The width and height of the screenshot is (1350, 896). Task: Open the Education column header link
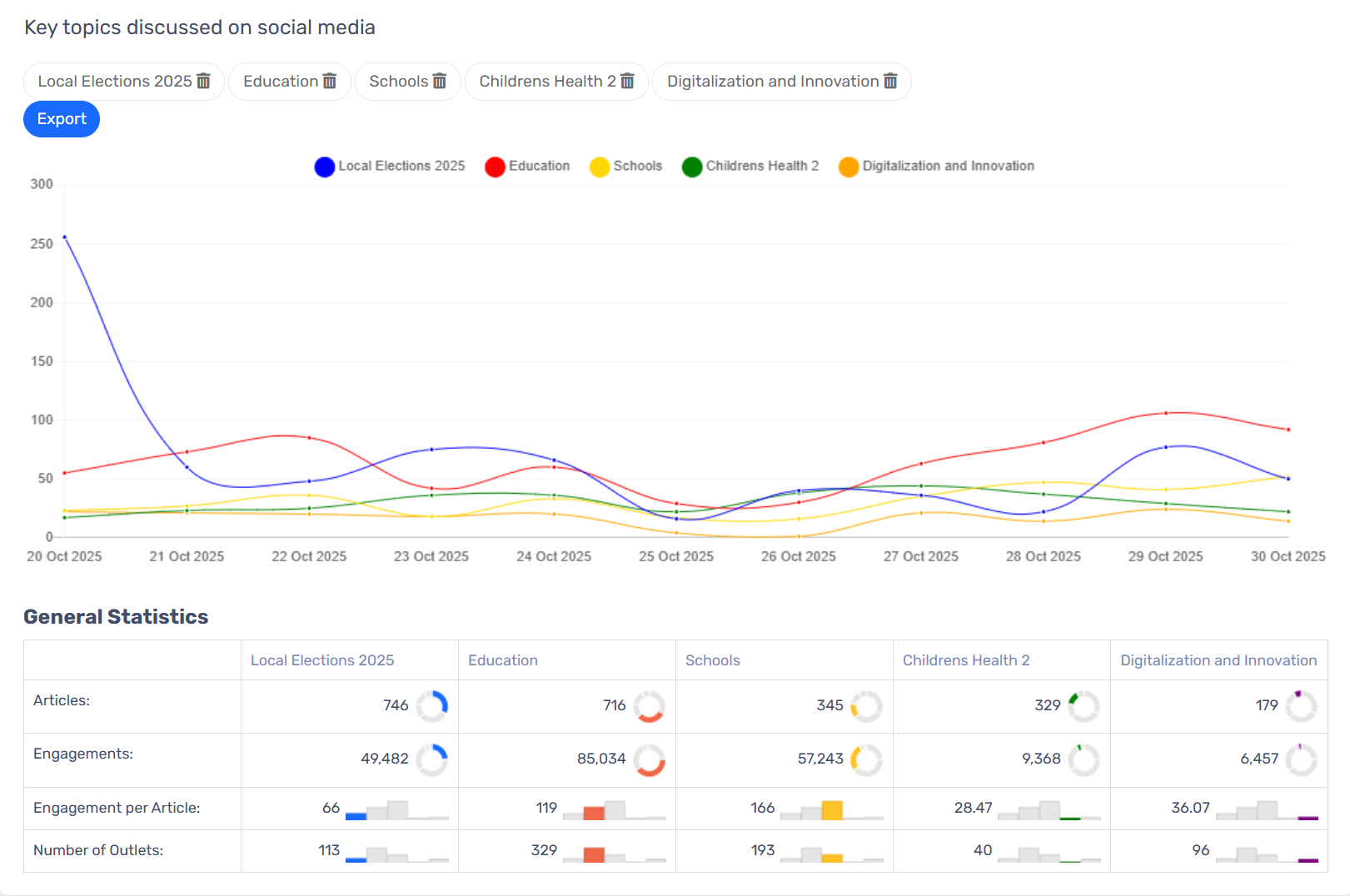pos(503,660)
